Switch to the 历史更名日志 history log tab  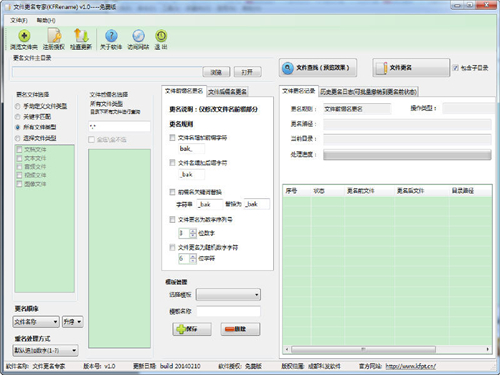[x=368, y=92]
